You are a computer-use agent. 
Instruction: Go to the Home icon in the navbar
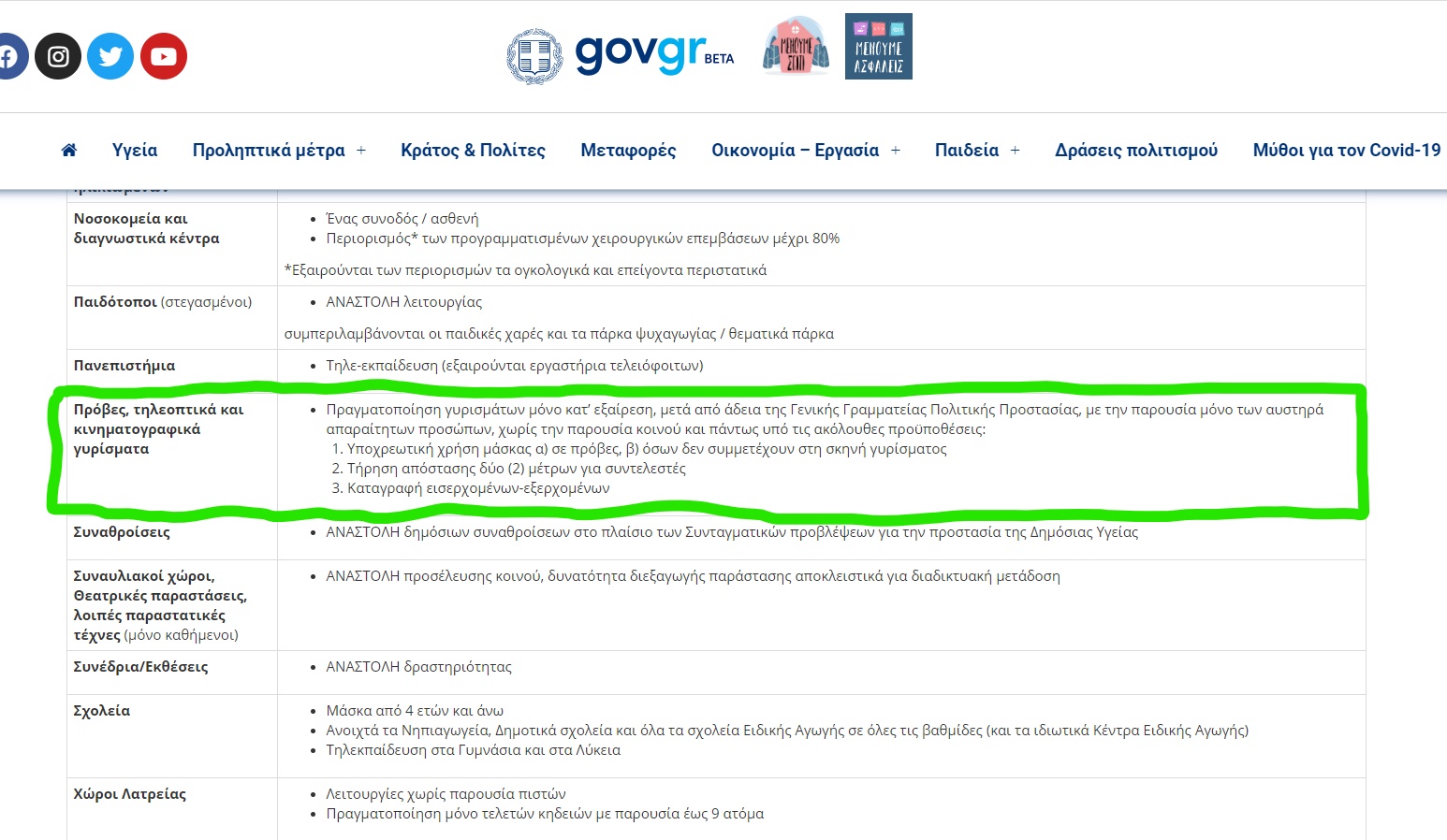point(69,151)
